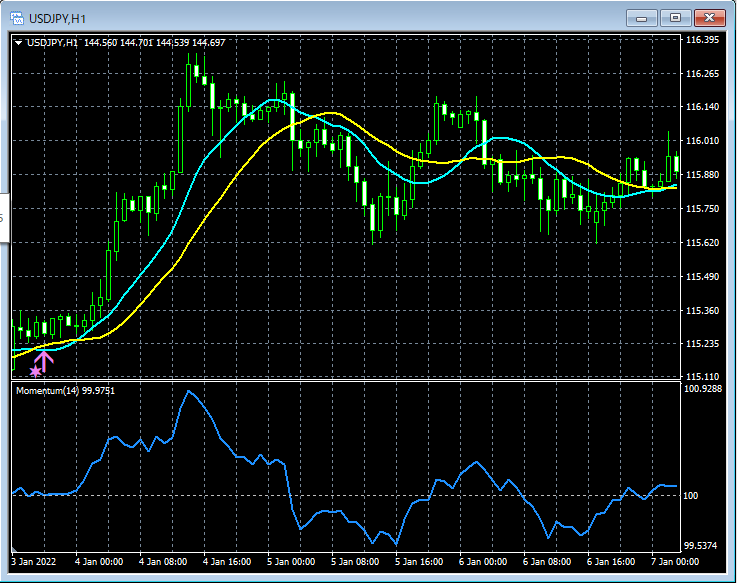Click the 4 Jan 08:00 time label

[163, 562]
